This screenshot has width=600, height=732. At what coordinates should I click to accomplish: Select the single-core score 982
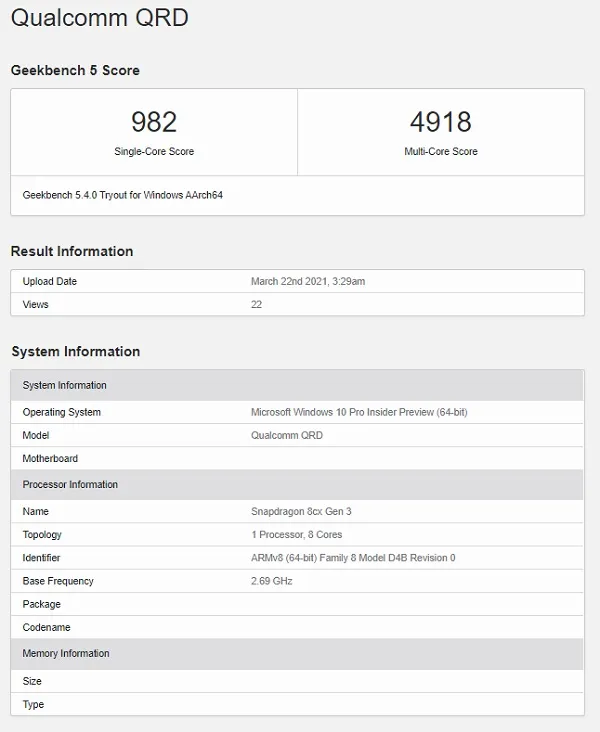[x=154, y=122]
